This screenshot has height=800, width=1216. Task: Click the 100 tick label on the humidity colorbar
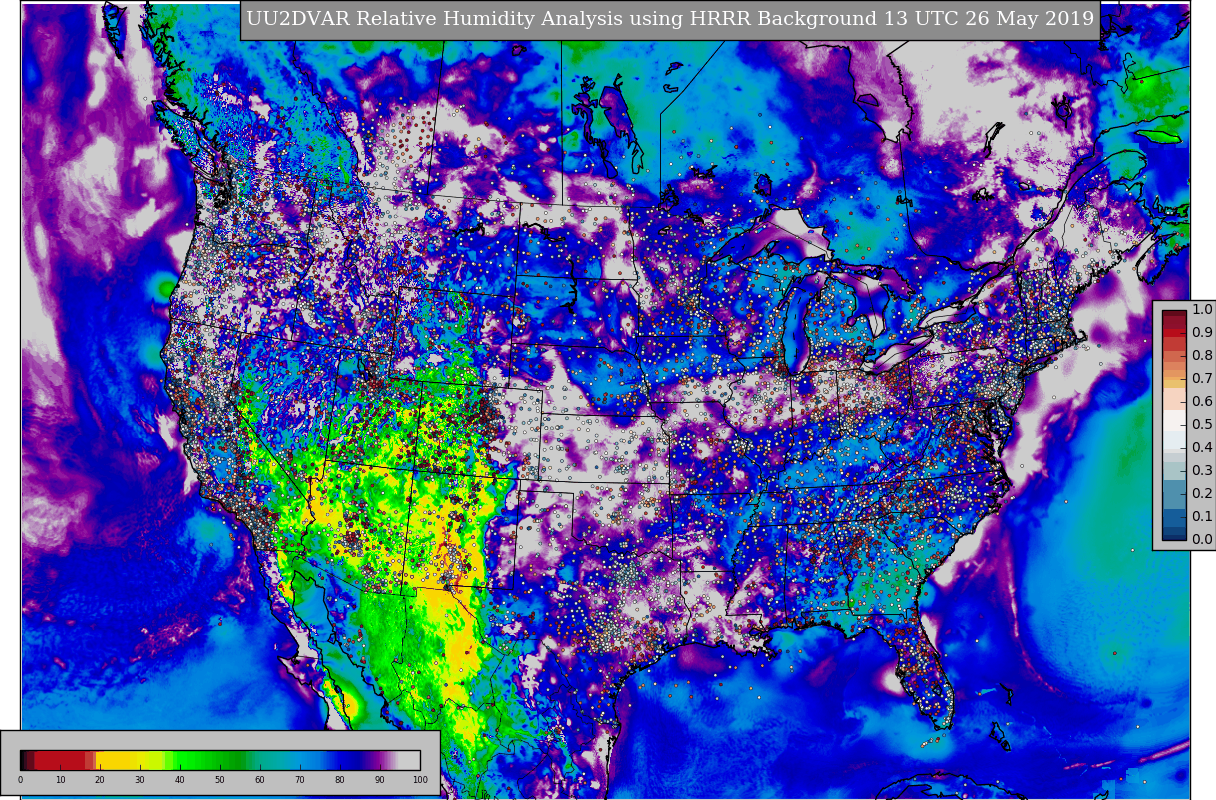point(420,780)
